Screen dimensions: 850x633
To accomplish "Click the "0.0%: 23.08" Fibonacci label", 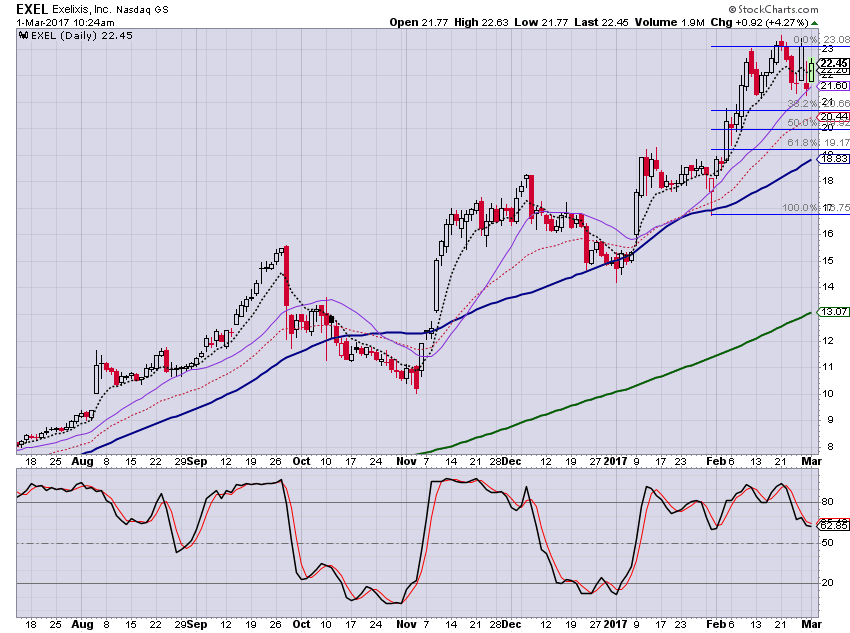I will tap(821, 40).
